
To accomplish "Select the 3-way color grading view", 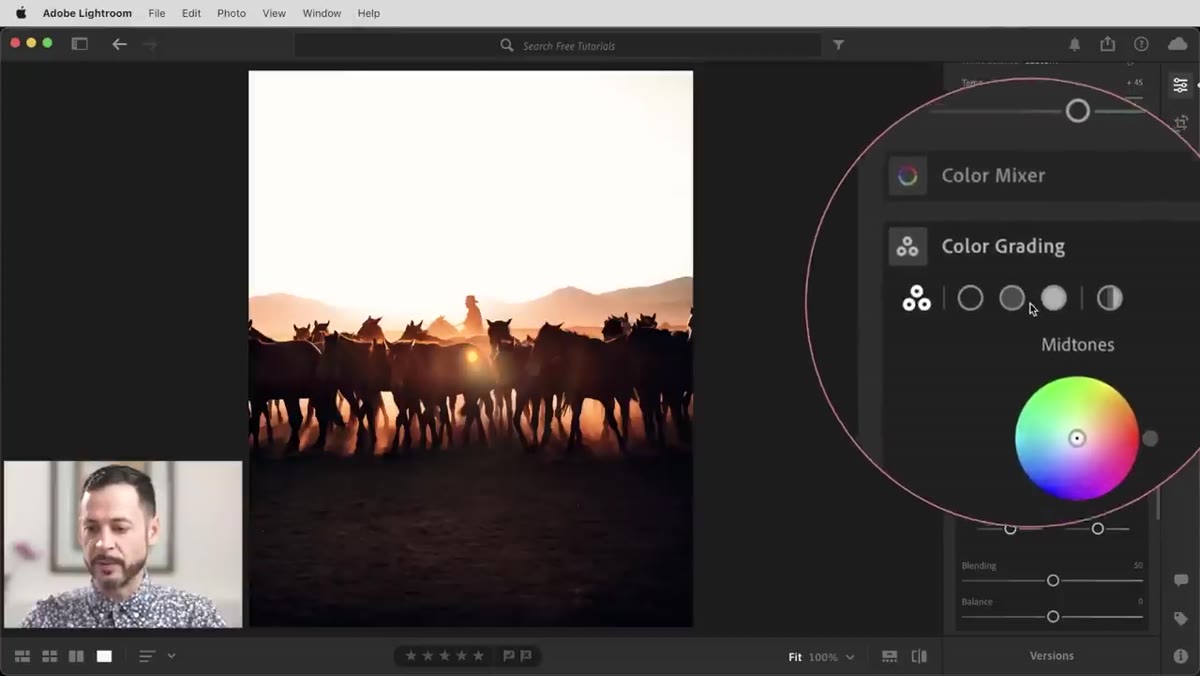I will 916,298.
